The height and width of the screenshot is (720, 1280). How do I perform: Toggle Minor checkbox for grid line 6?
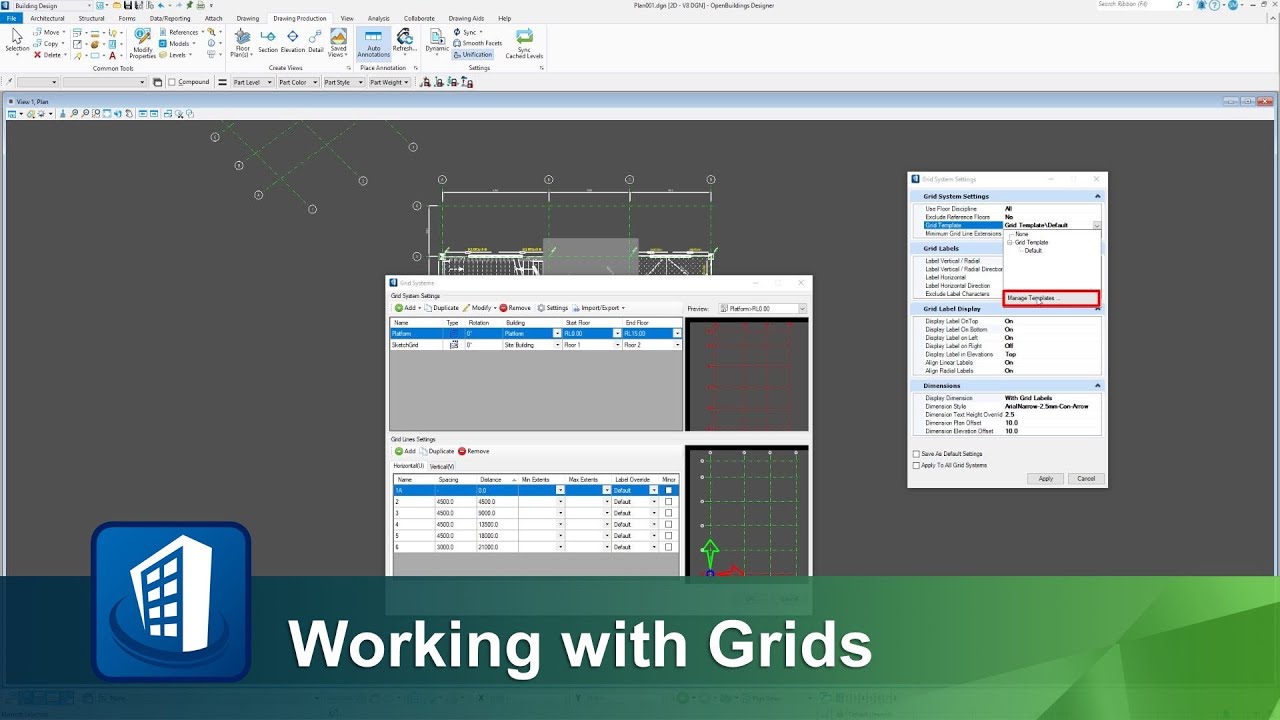click(668, 547)
